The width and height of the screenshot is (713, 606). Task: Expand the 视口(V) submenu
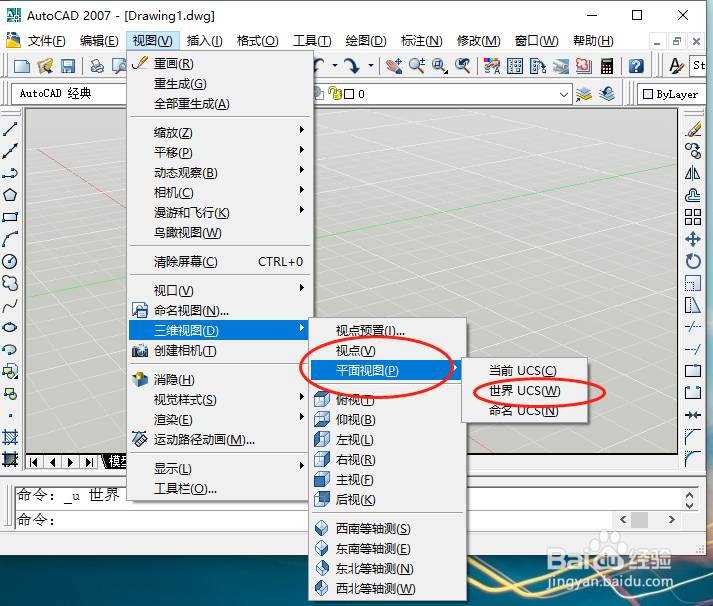[x=221, y=290]
